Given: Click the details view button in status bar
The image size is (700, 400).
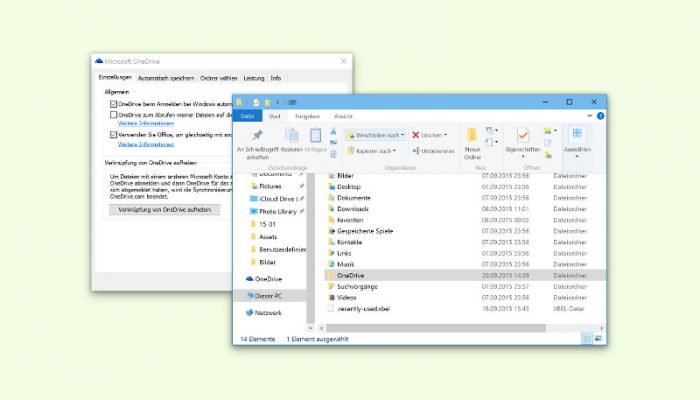Looking at the screenshot, I should (x=587, y=339).
